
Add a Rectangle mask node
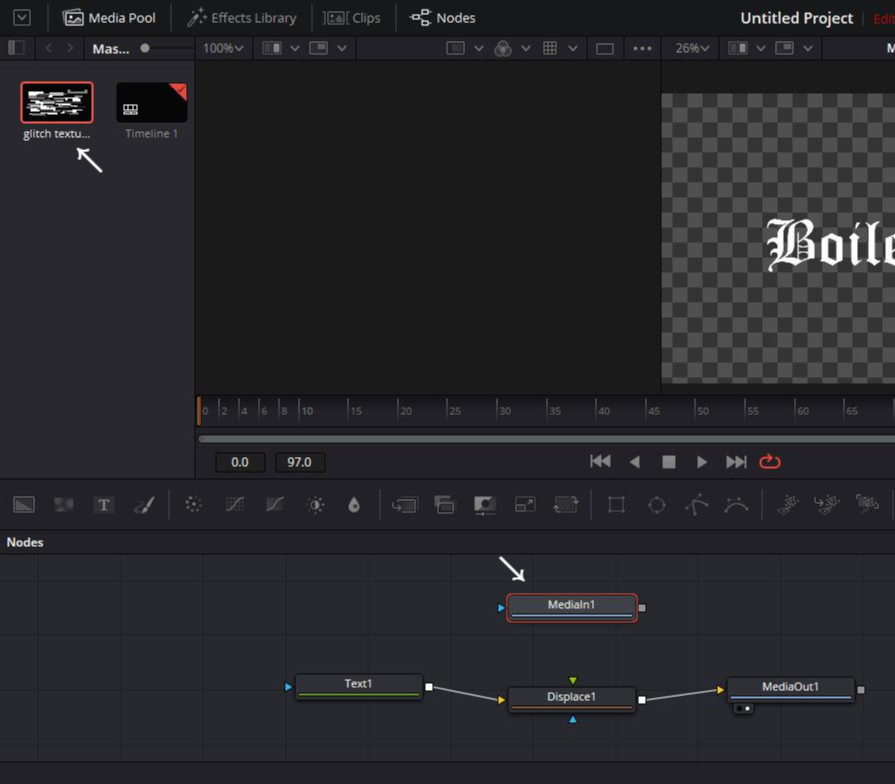click(616, 505)
